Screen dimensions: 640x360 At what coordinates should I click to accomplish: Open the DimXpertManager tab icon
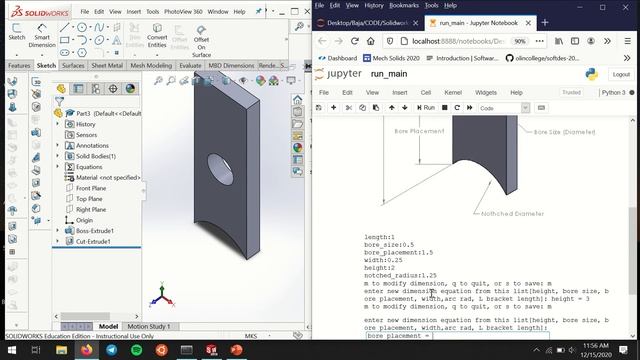[113, 89]
